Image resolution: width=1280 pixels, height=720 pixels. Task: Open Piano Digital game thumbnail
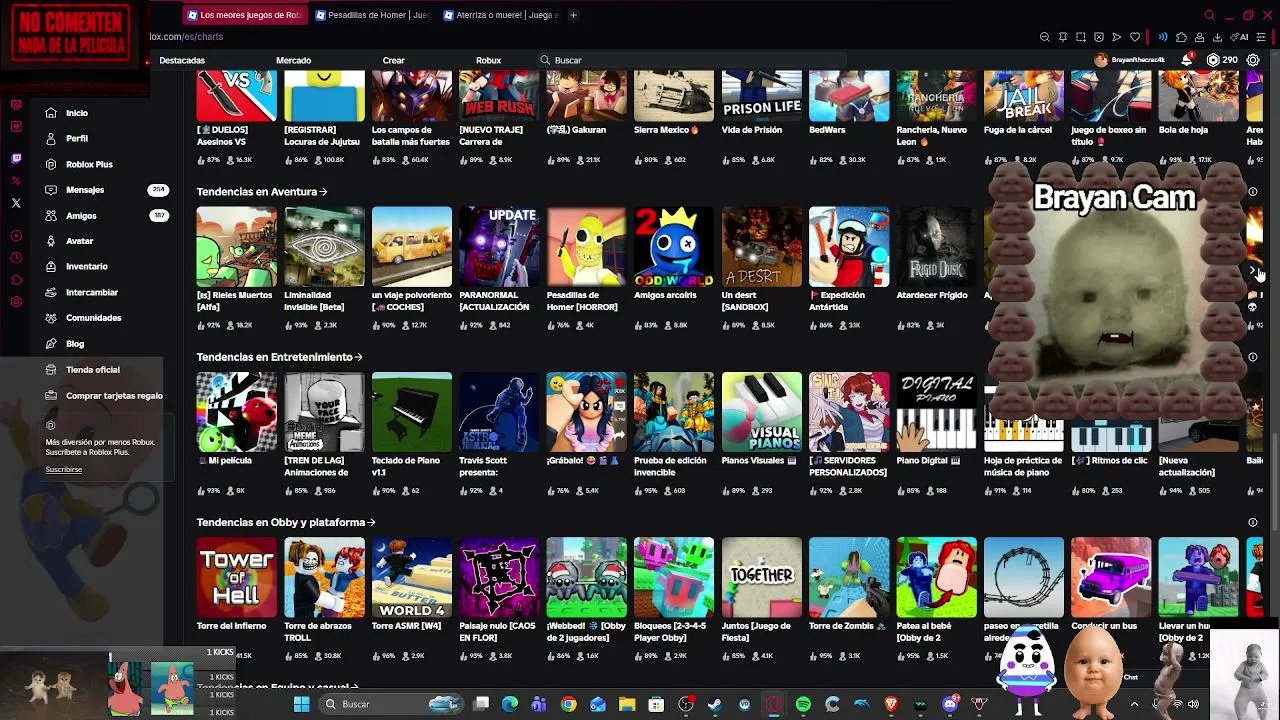pos(936,412)
